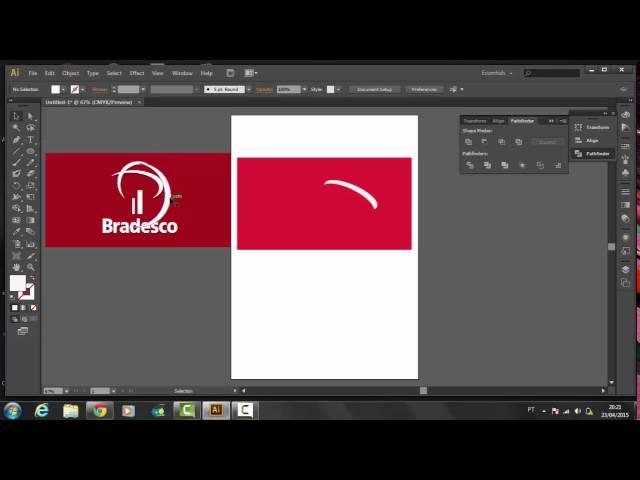Click the Divide pathfinder icon

point(470,165)
